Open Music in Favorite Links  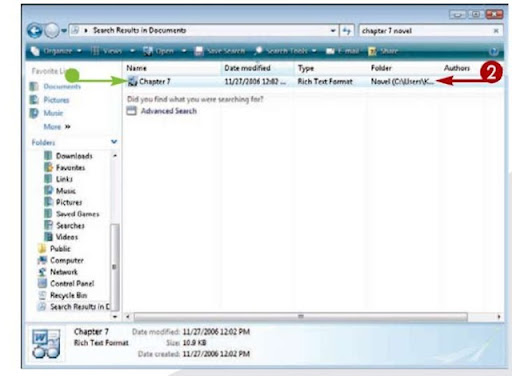pyautogui.click(x=53, y=113)
